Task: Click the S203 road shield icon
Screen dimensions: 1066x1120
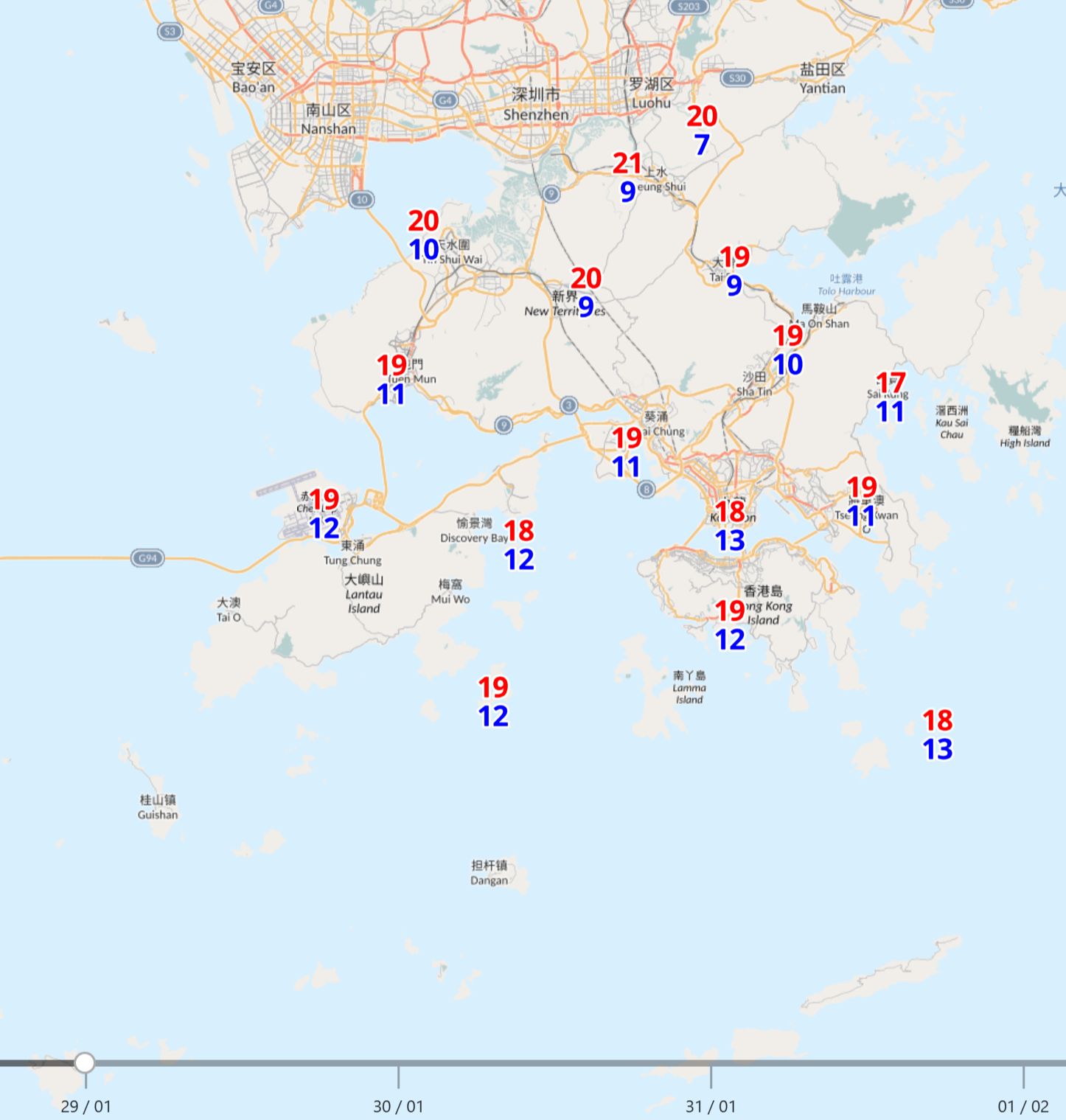Action: point(688,7)
